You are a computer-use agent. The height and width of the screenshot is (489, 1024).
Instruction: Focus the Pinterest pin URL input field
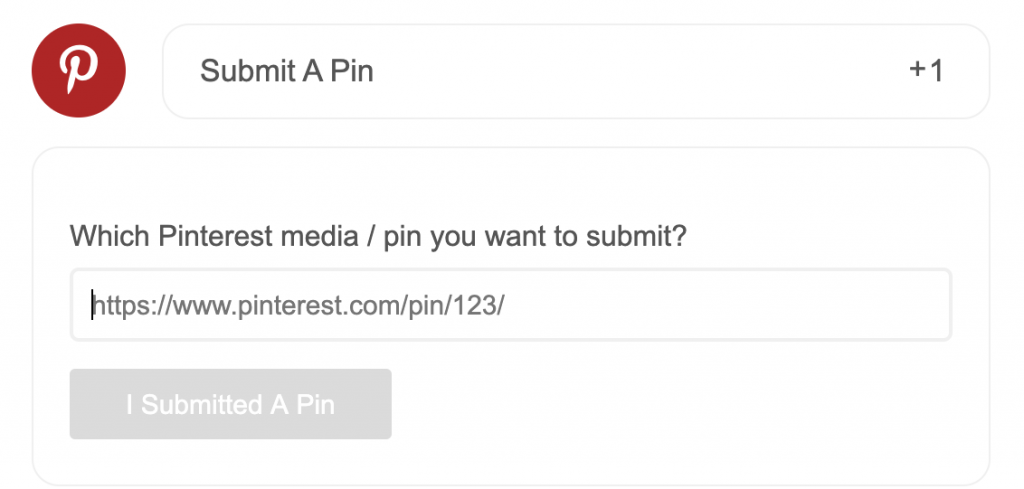[x=511, y=304]
